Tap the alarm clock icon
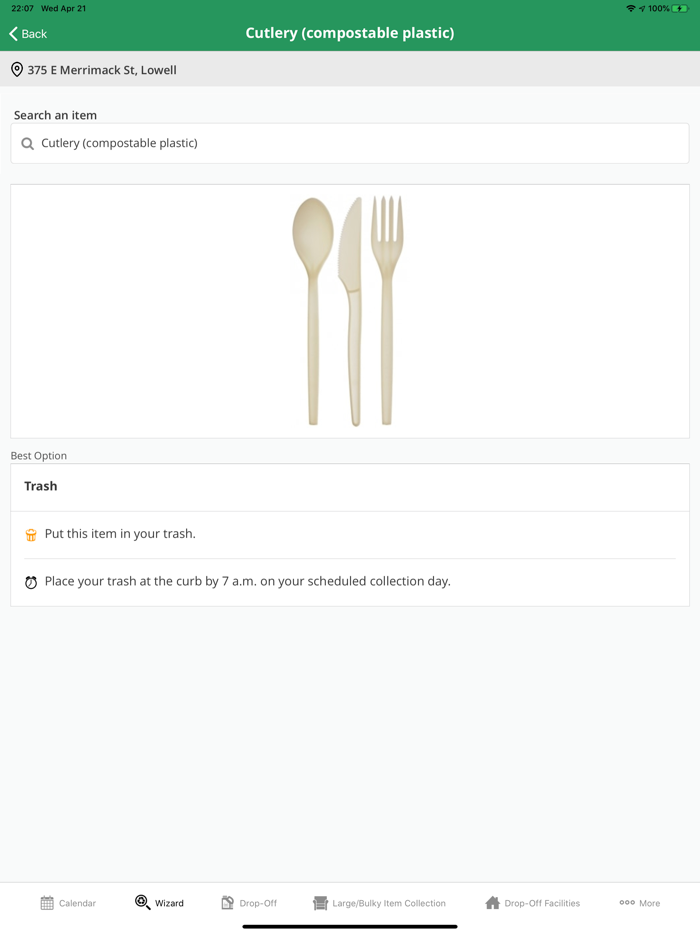The height and width of the screenshot is (934, 700). 31,582
